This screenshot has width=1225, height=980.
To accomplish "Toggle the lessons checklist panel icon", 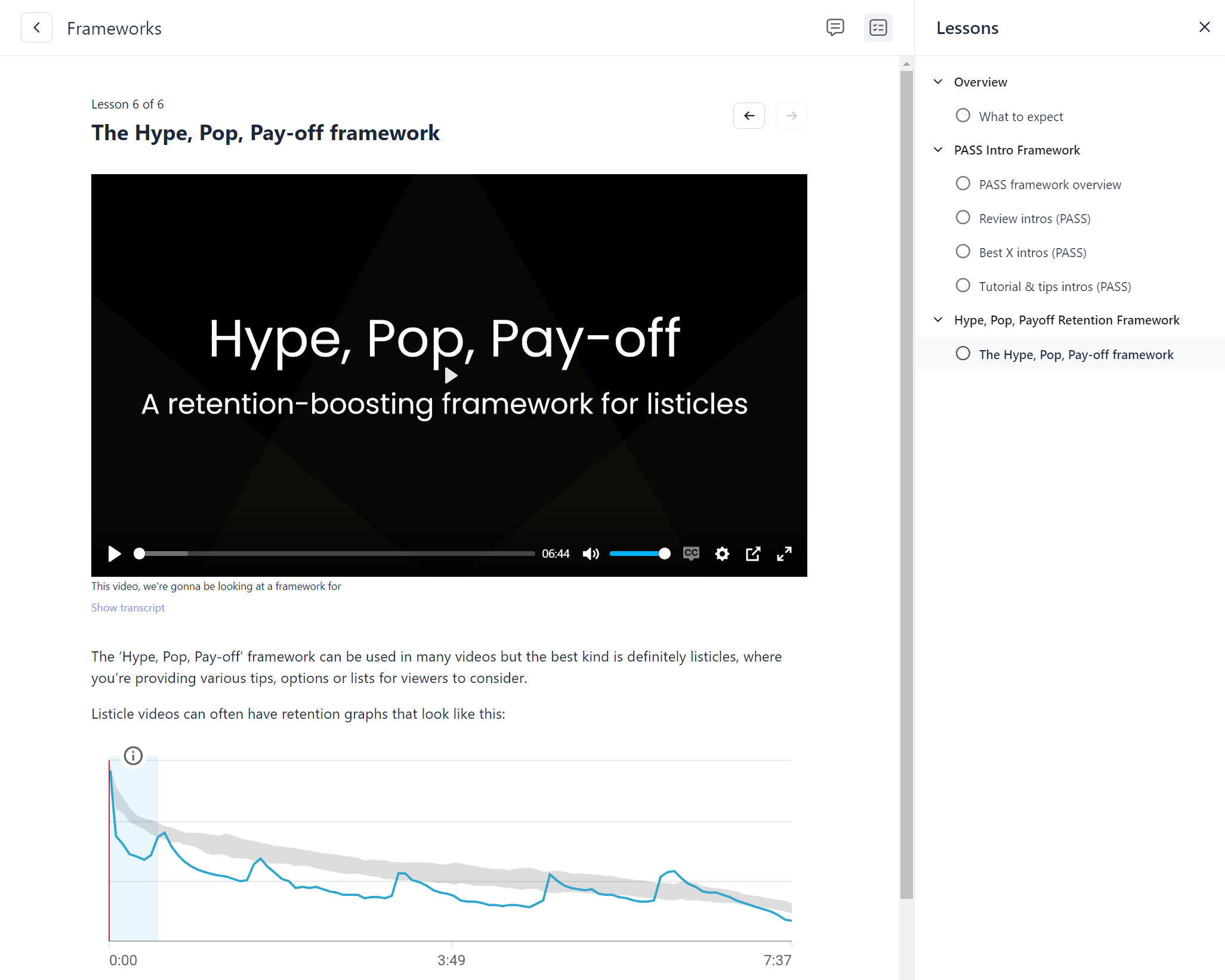I will click(878, 27).
